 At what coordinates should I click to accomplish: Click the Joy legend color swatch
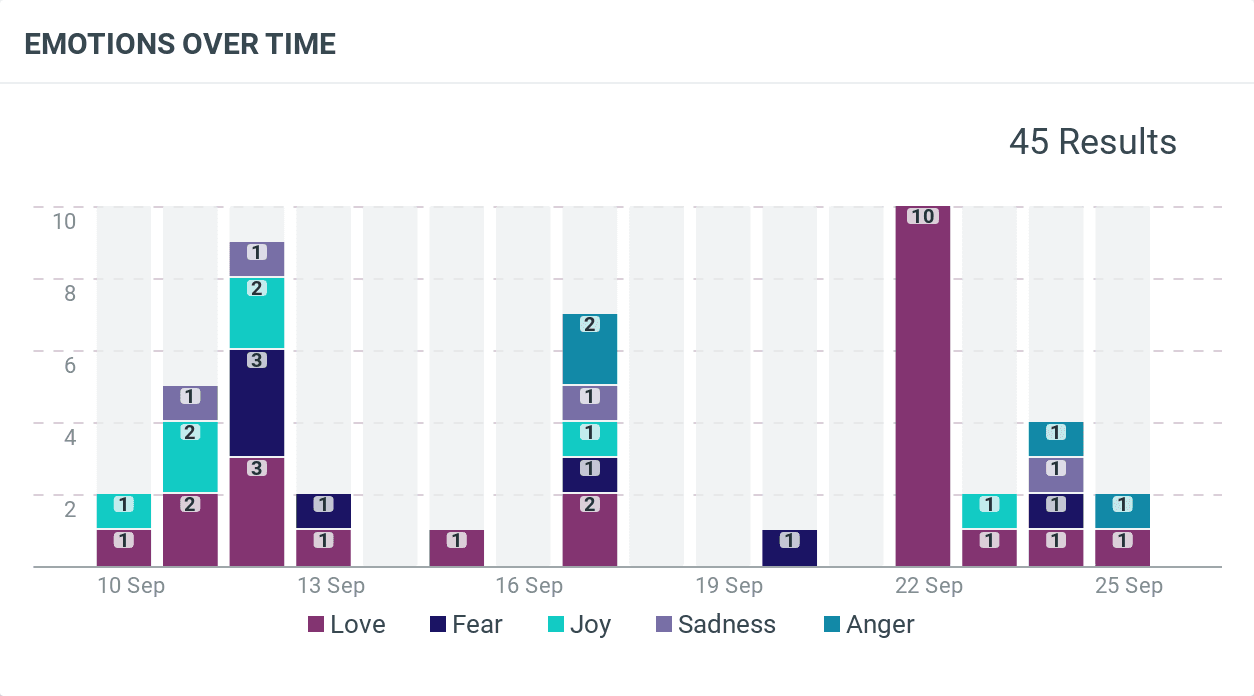click(x=556, y=625)
